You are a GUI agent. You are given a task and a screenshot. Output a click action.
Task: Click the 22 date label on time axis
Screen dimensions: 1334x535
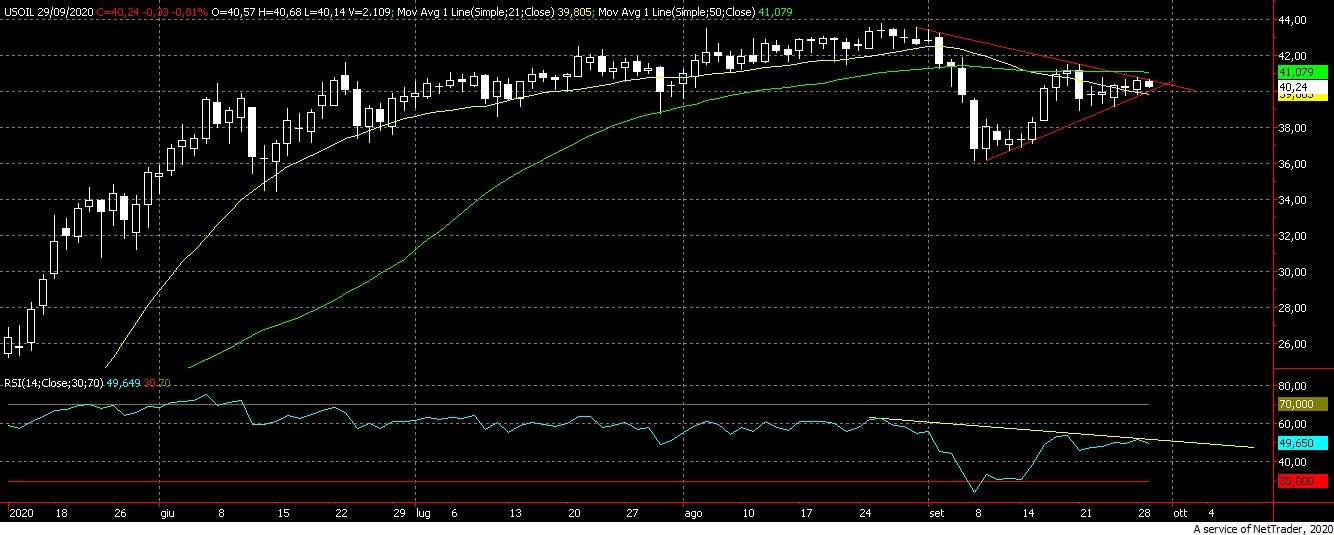(341, 511)
